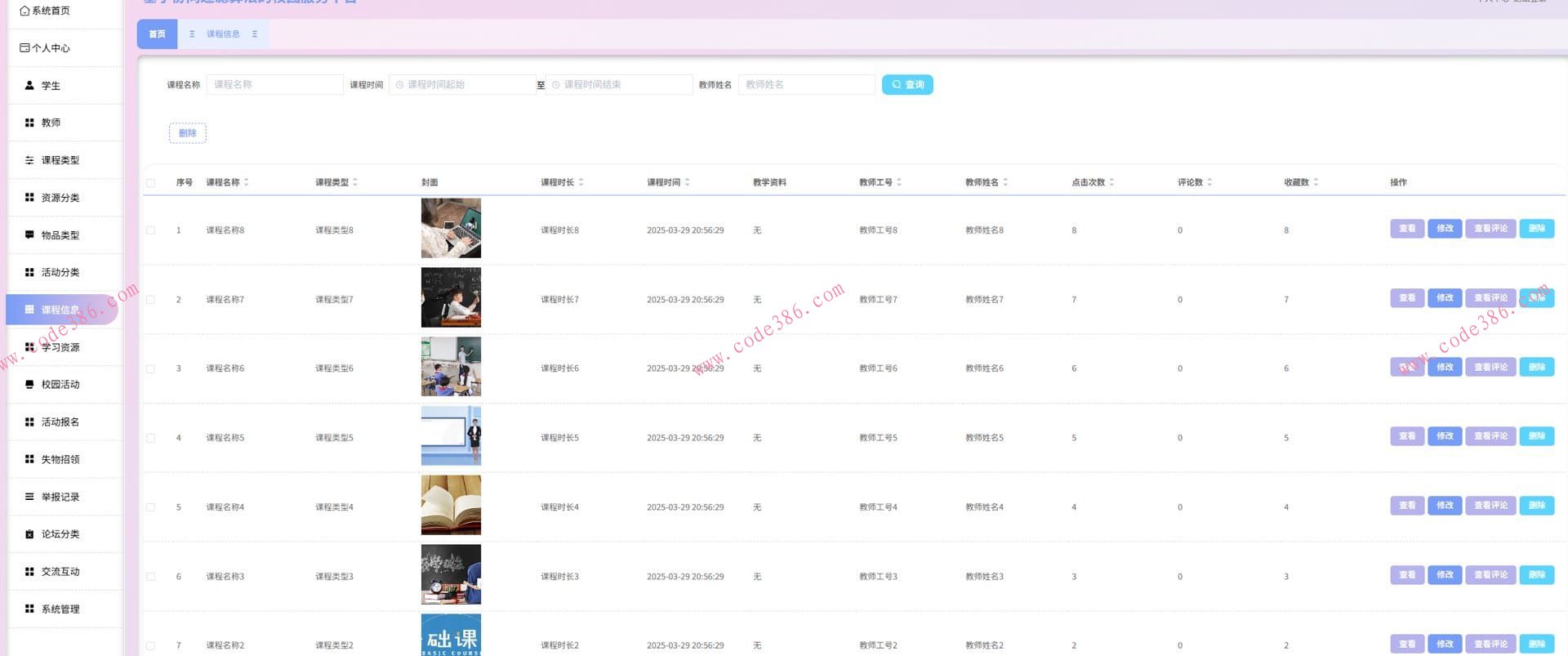Sort by 点击次数 column arrows
Screen dimensions: 1568x656
click(x=1111, y=182)
